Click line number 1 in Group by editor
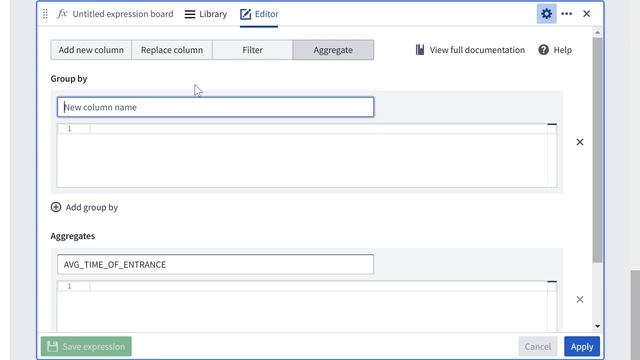This screenshot has width=640, height=360. coord(69,129)
